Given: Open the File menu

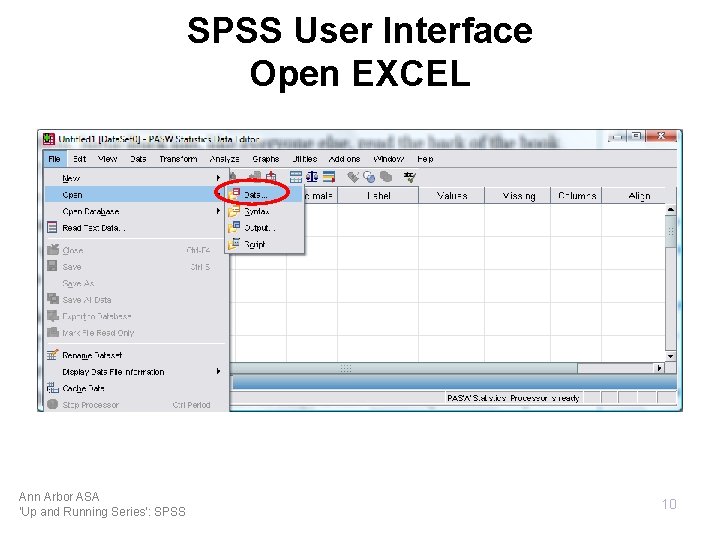Looking at the screenshot, I should tap(54, 159).
